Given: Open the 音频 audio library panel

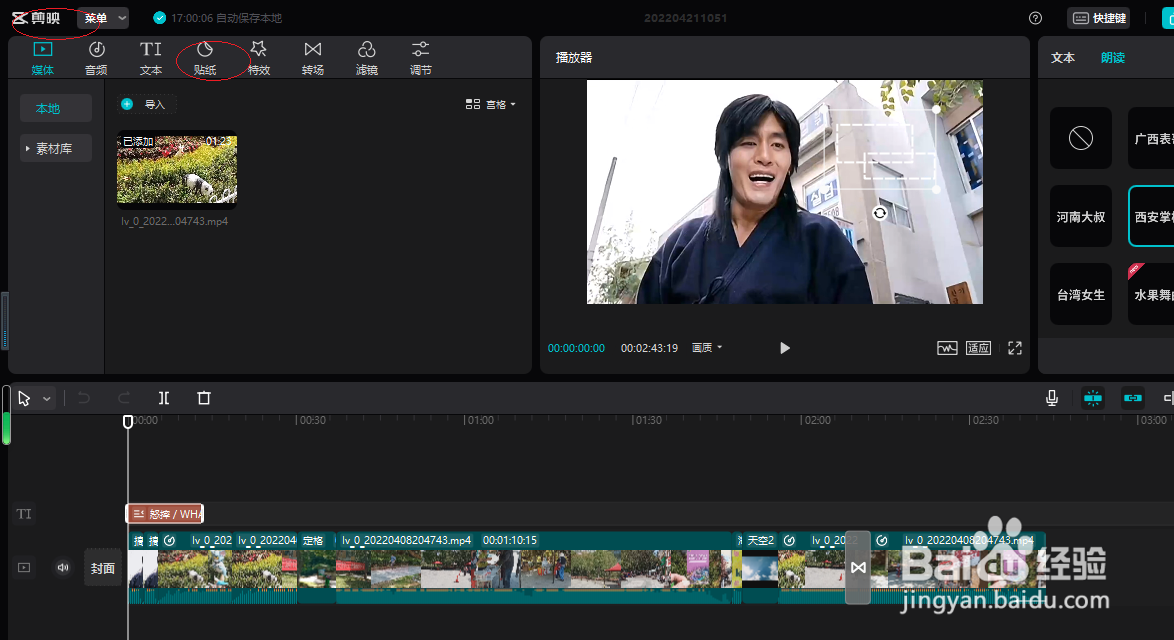Looking at the screenshot, I should pos(95,57).
